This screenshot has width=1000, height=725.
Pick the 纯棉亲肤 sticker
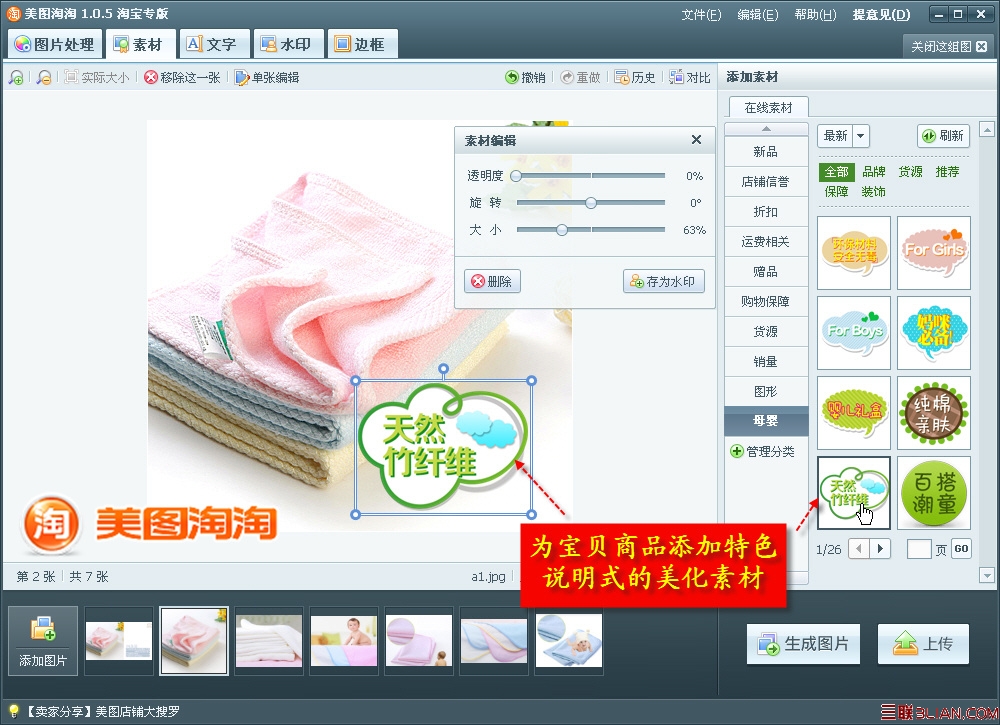coord(934,413)
